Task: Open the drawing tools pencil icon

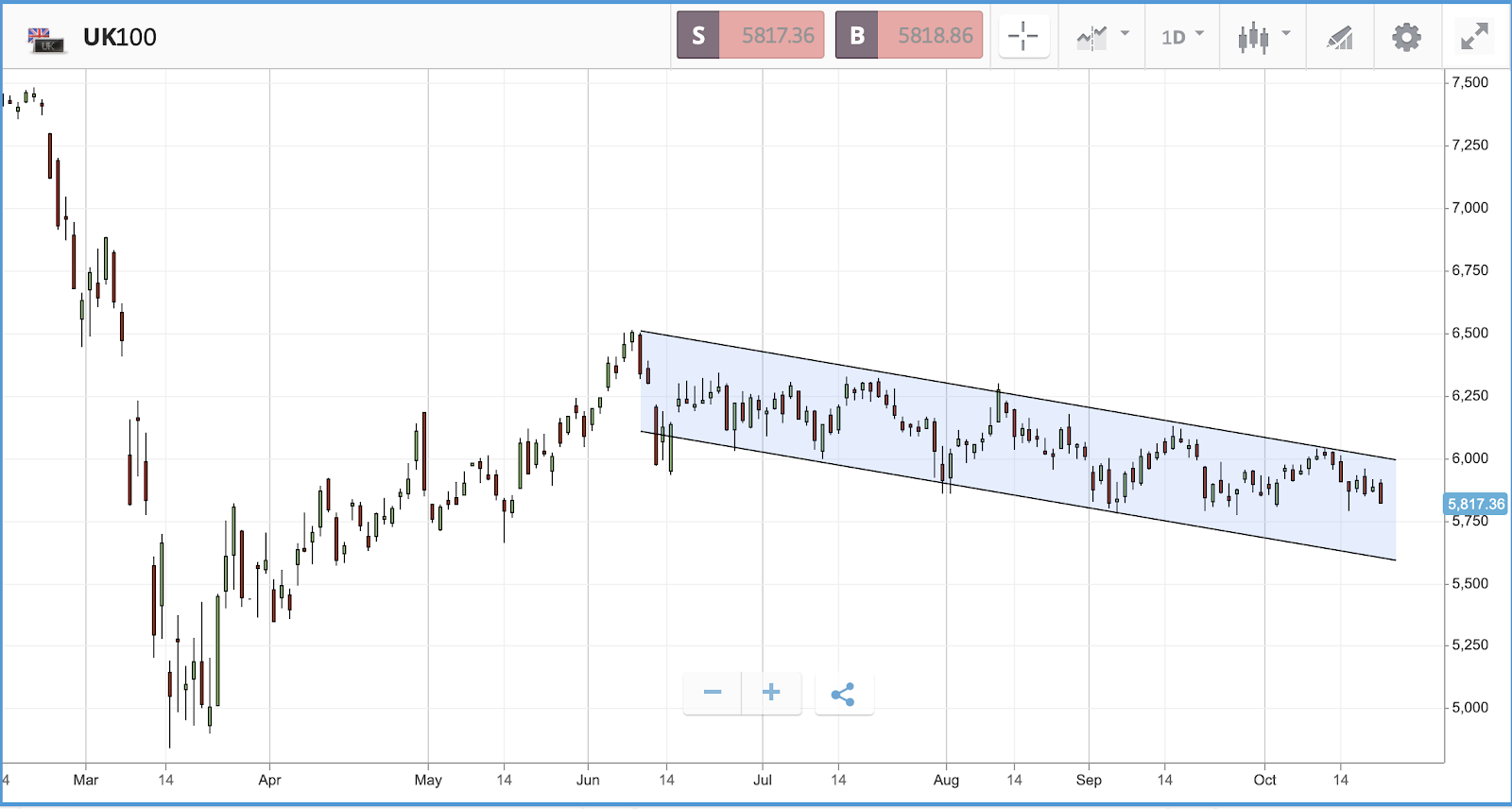Action: [x=1340, y=38]
